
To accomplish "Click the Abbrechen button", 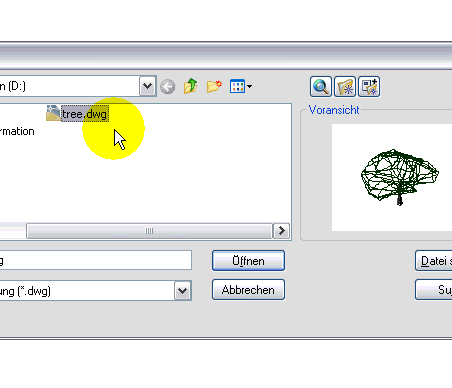I will 248,290.
